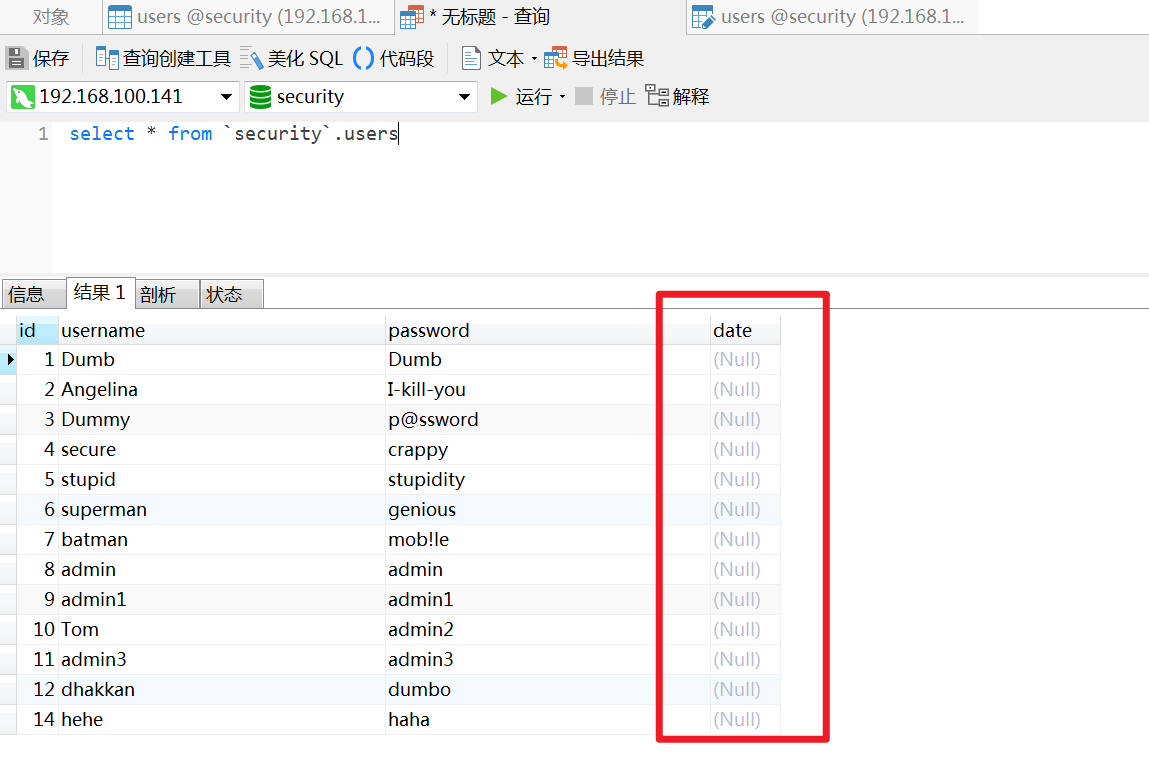This screenshot has height=767, width=1149.
Task: Select the cell Angelina
Action: click(221, 390)
